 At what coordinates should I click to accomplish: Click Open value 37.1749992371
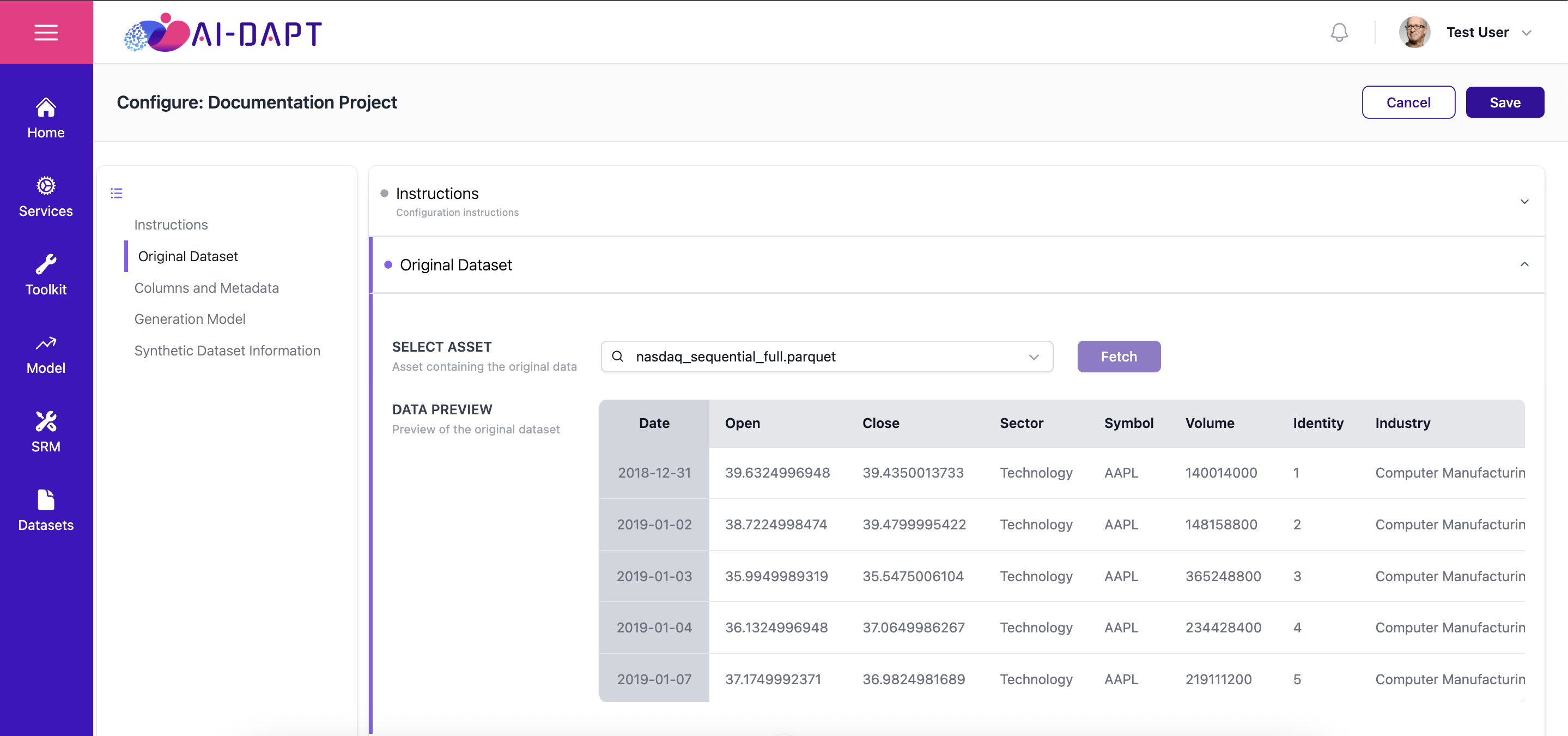coord(773,679)
